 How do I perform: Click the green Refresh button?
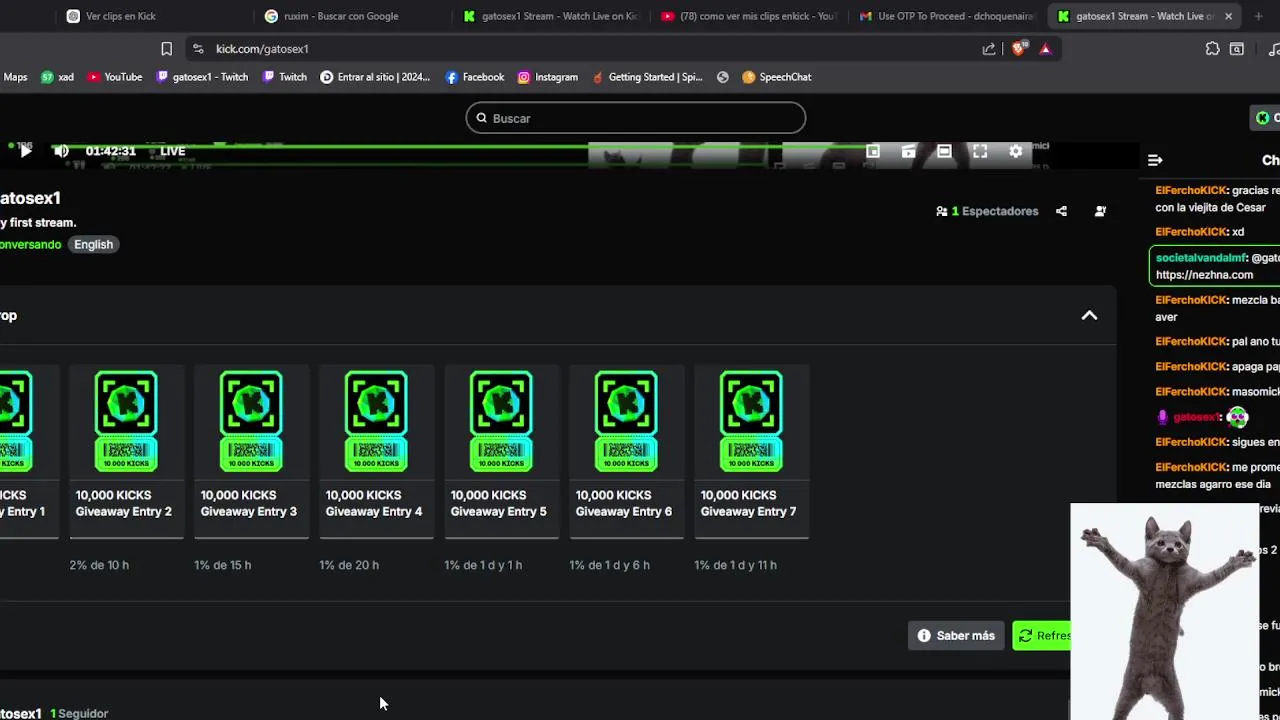(1042, 636)
